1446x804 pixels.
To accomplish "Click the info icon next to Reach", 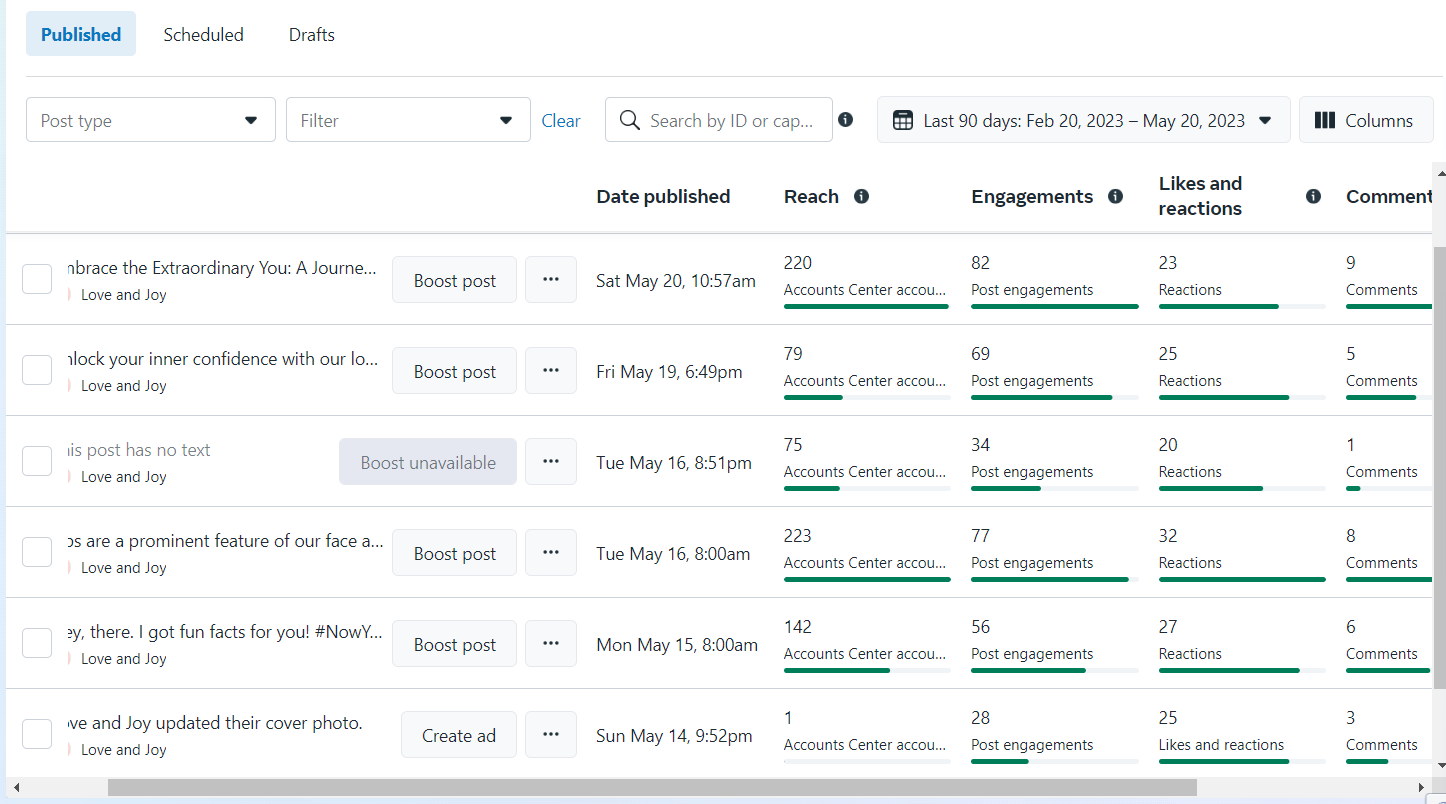I will coord(861,197).
